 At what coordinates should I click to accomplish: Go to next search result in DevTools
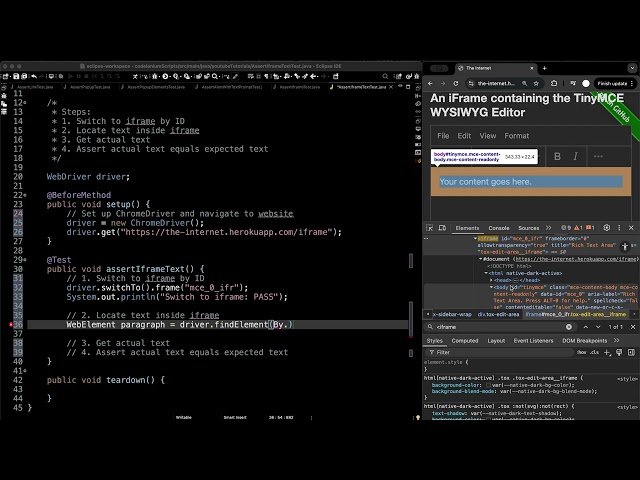[598, 327]
